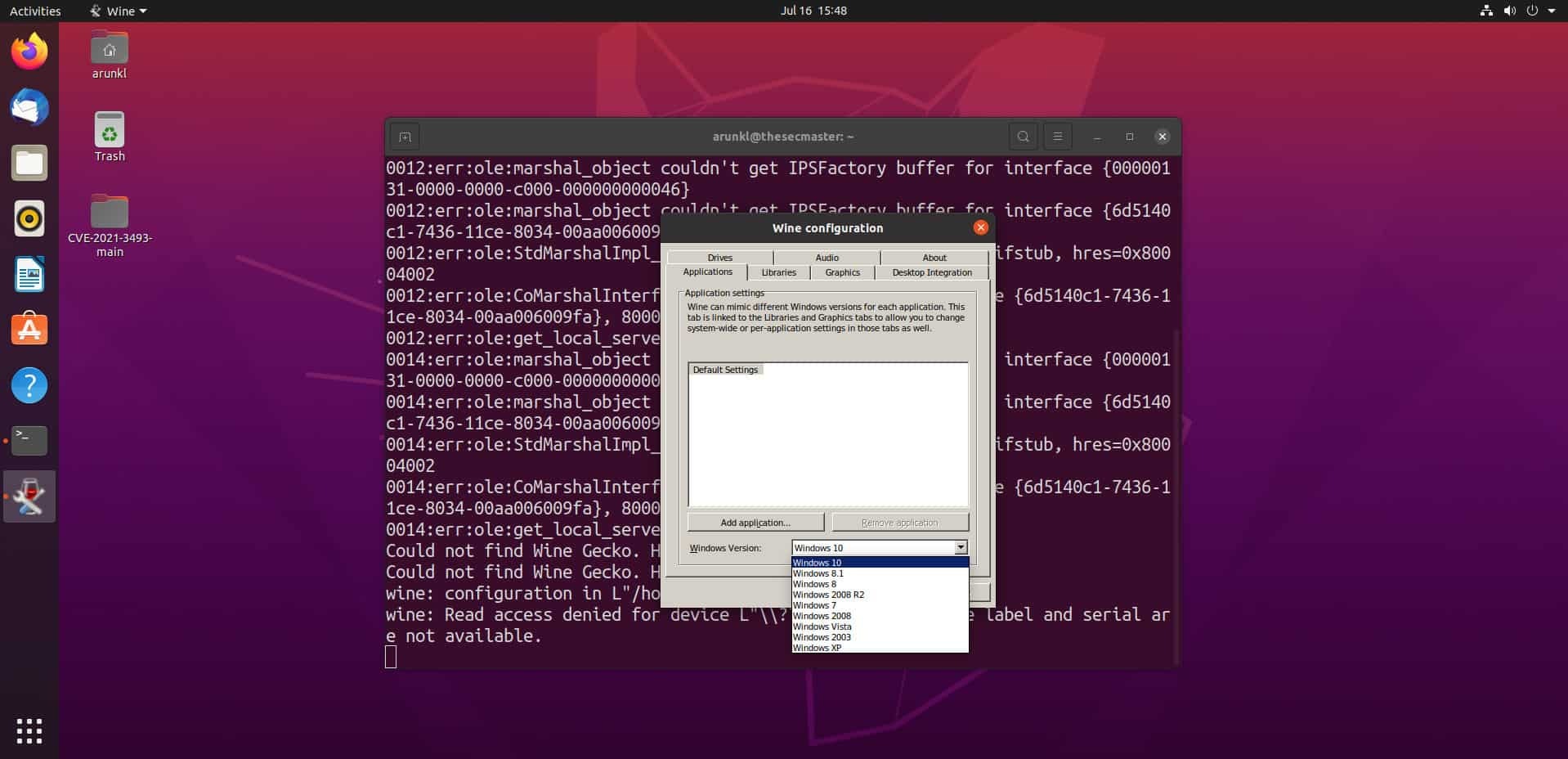Viewport: 1568px width, 759px height.
Task: Select the Wine app icon in dock
Action: coord(29,496)
